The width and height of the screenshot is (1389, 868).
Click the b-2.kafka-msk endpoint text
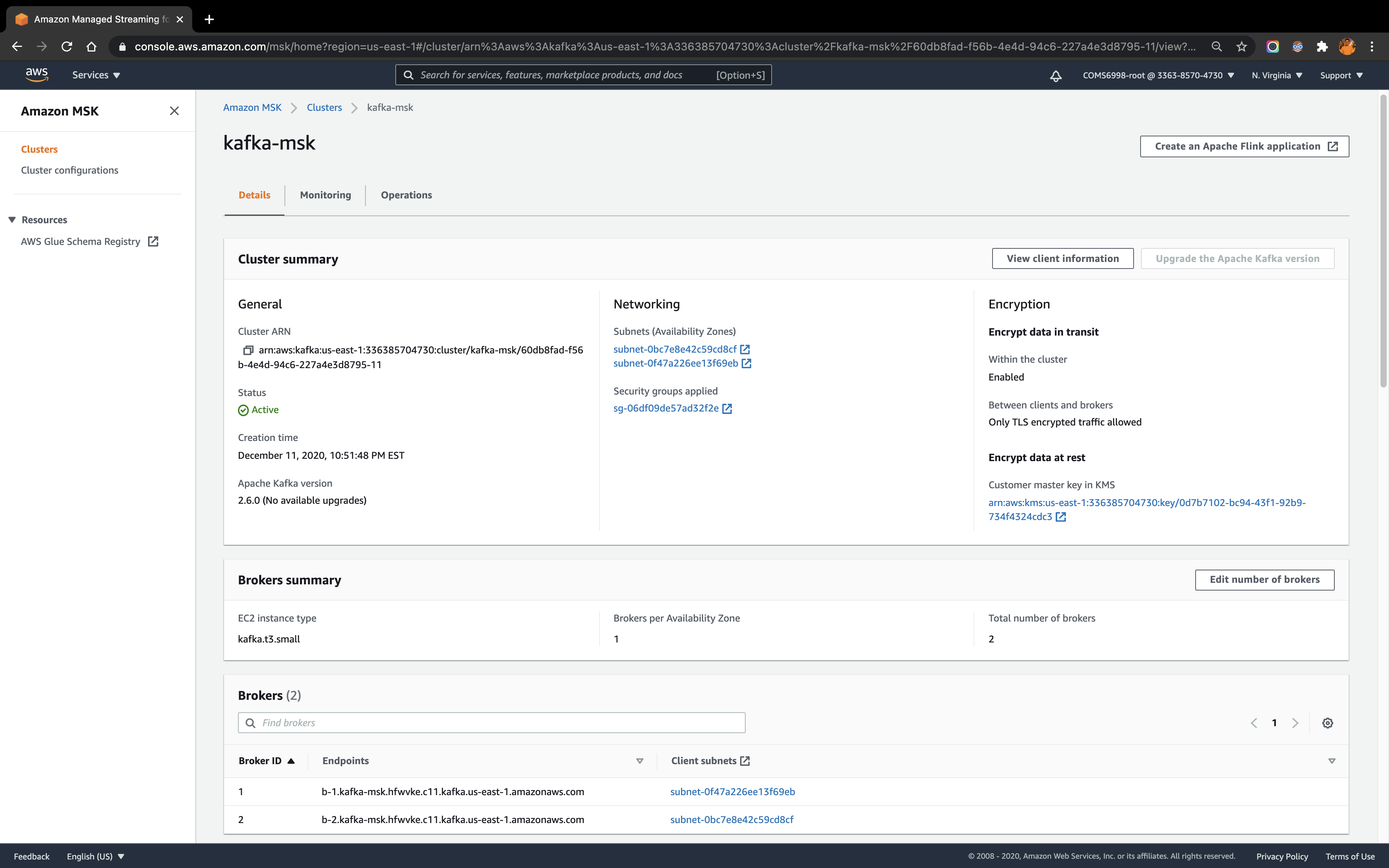click(453, 820)
